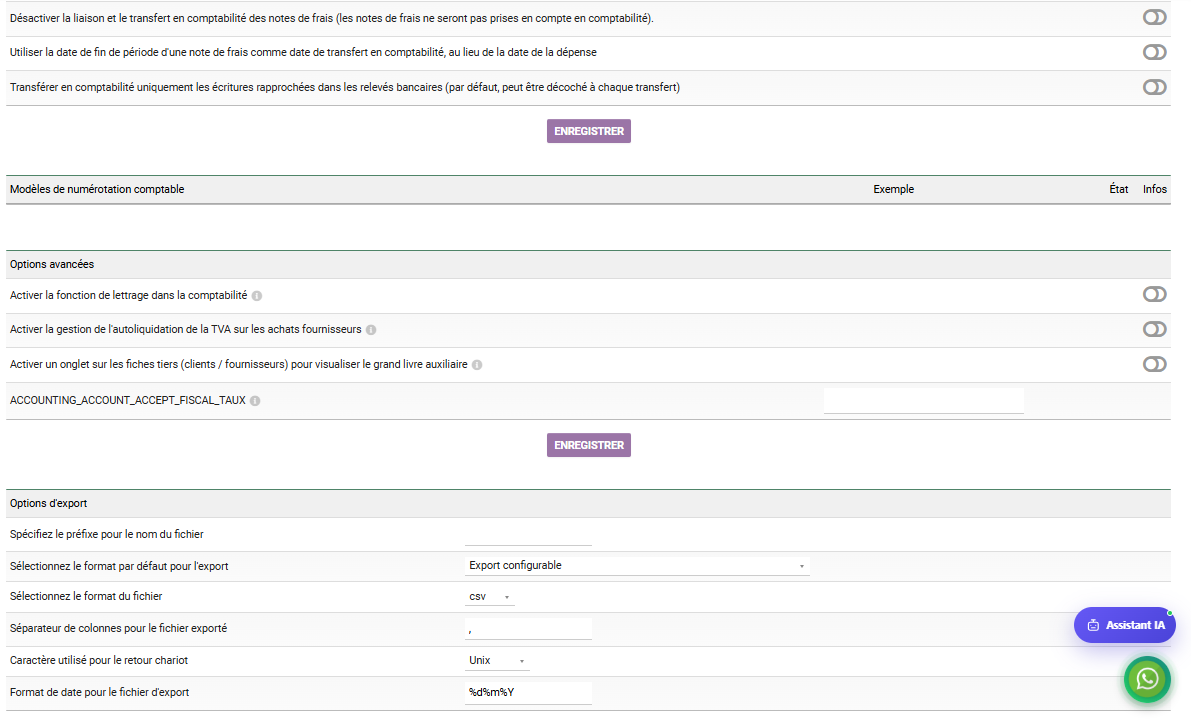Click the label Sélectionnez le format du fichier
The height and width of the screenshot is (719, 1191).
click(86, 597)
